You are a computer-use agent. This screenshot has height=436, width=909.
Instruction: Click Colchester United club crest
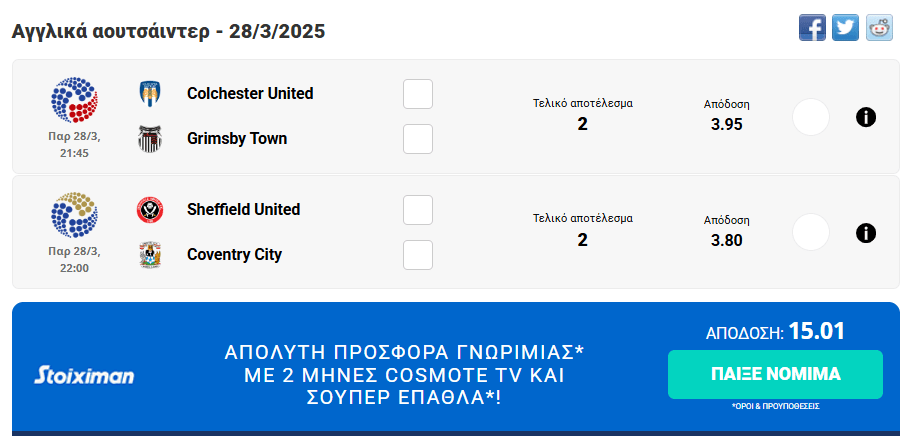pyautogui.click(x=150, y=94)
